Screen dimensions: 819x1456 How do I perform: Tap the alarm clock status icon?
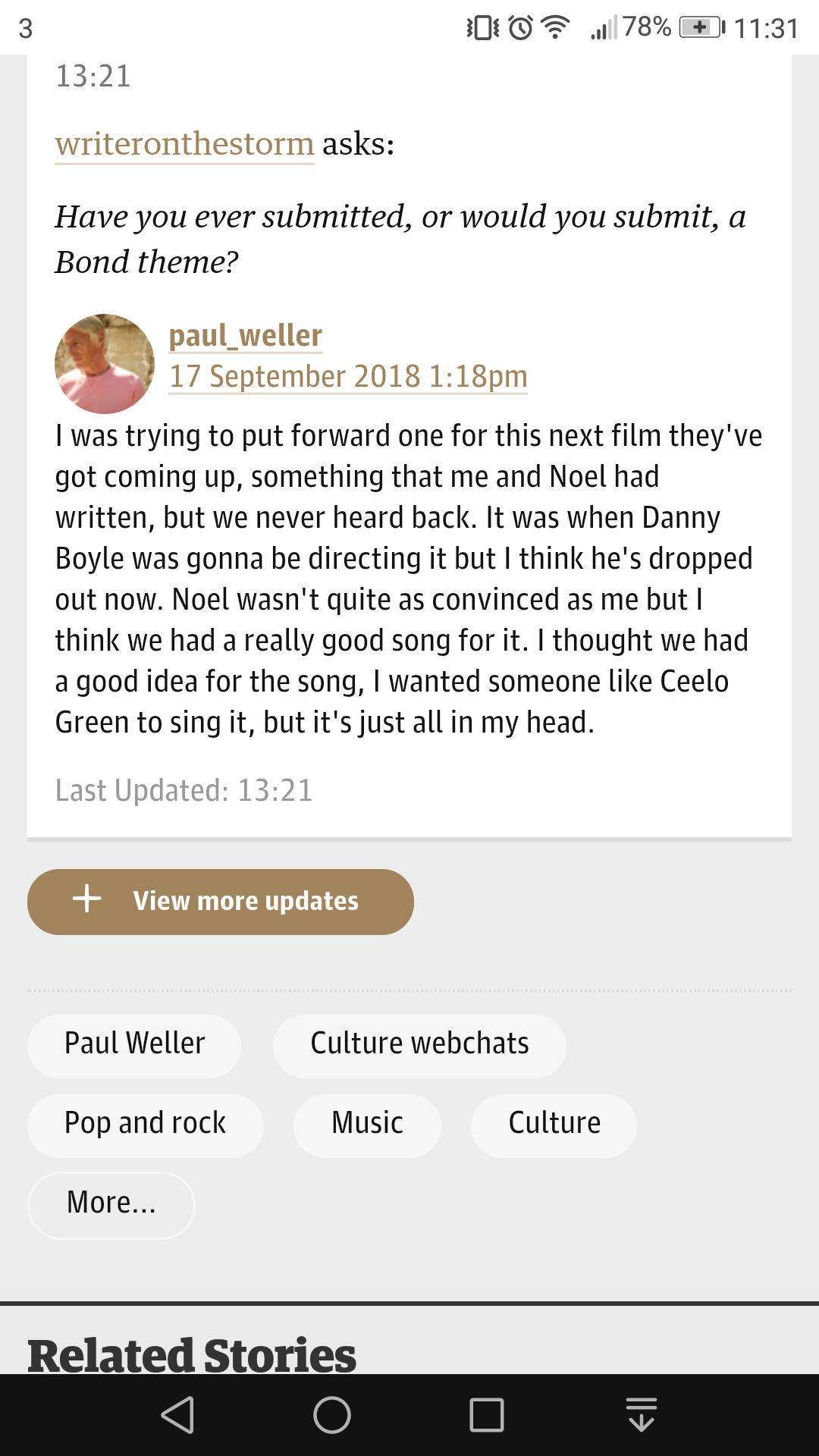tap(521, 28)
